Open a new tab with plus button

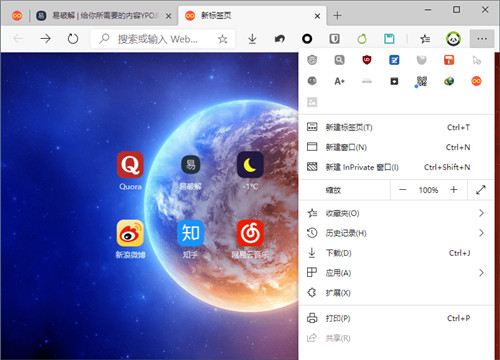(x=337, y=16)
